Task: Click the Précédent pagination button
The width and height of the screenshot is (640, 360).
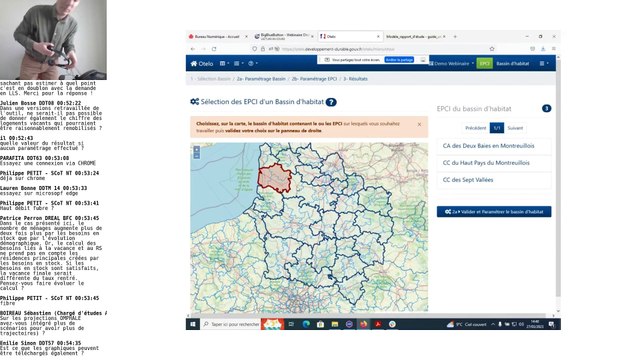Action: 476,128
